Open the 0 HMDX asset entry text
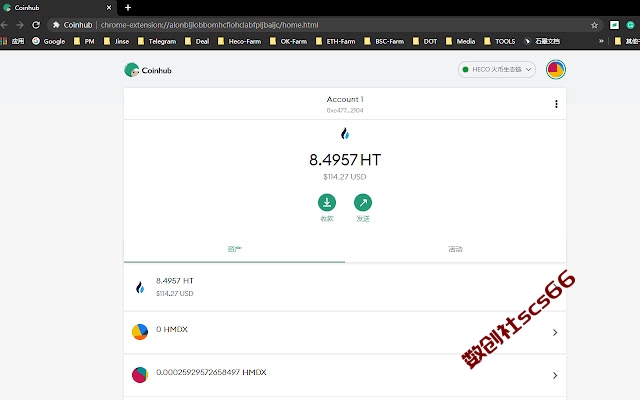The image size is (640, 400). click(172, 329)
